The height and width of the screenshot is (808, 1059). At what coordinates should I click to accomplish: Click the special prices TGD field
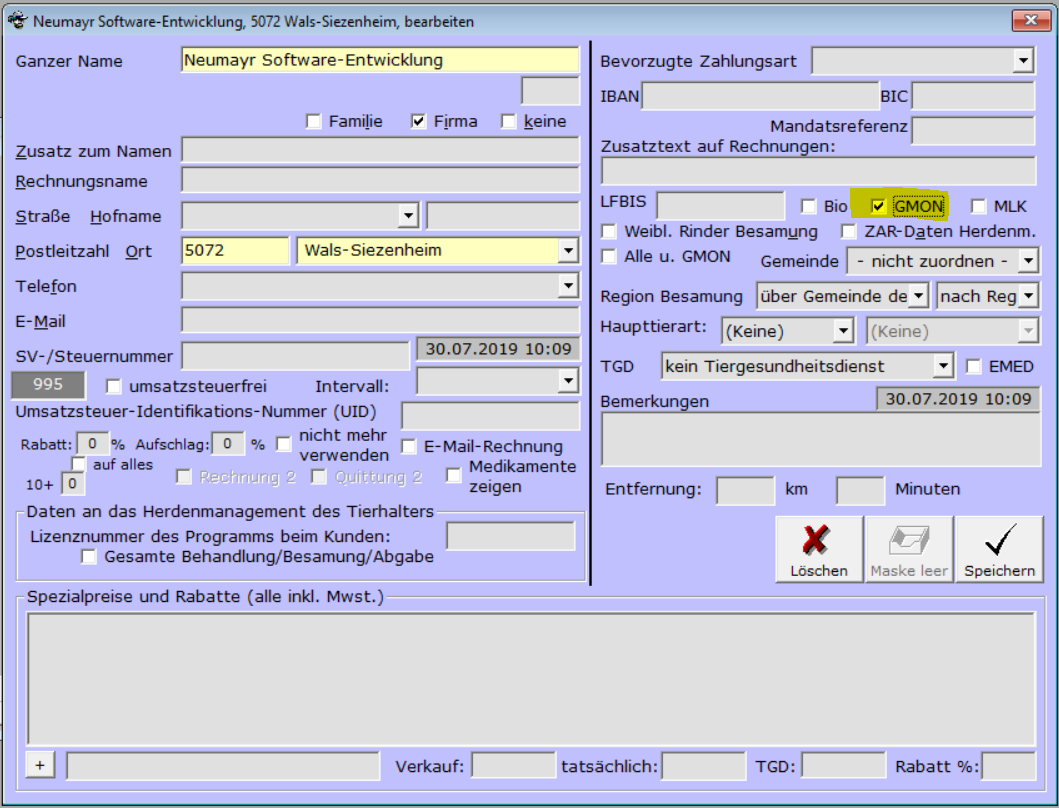(843, 766)
